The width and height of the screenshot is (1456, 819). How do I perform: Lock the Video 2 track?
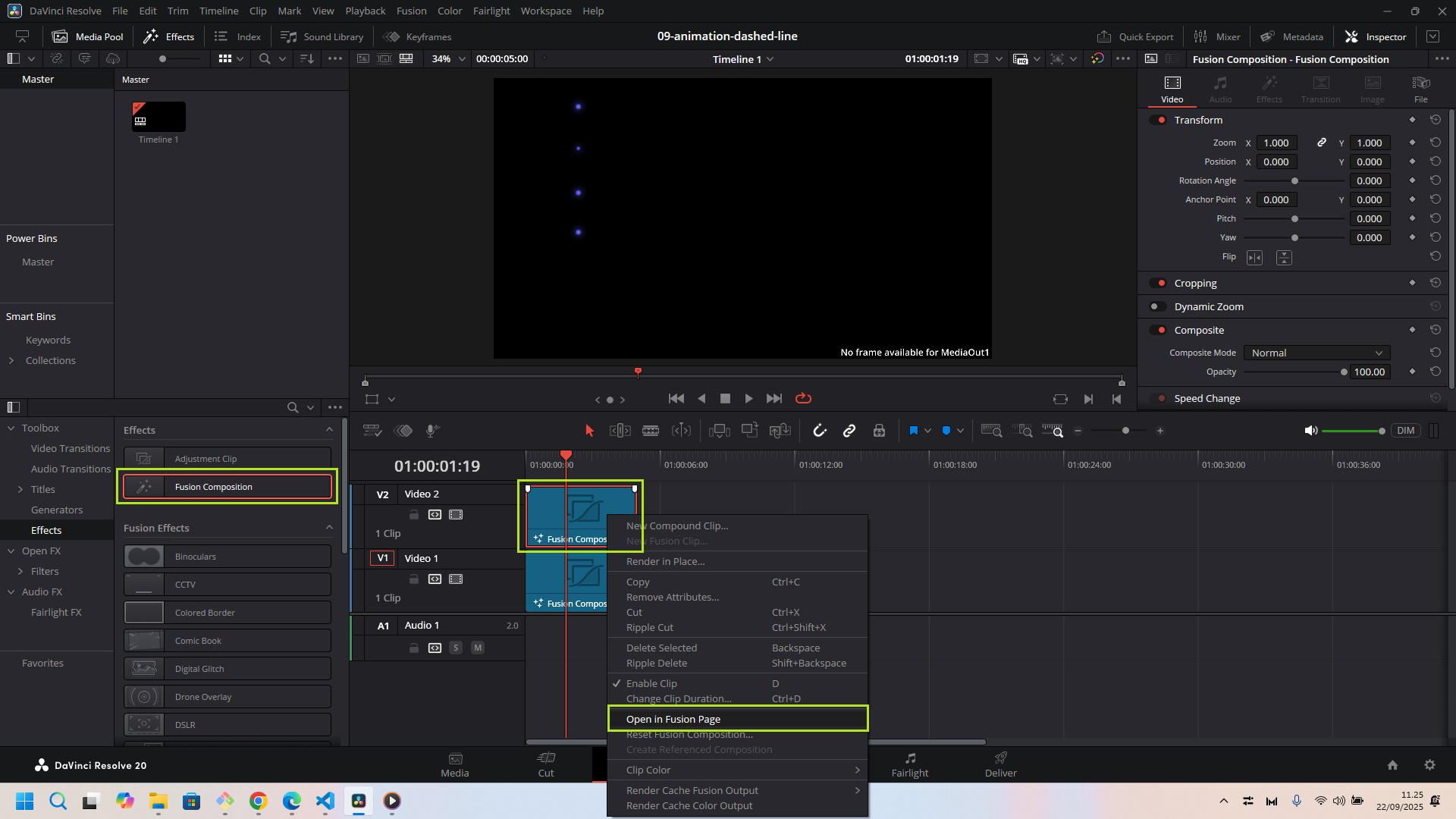pos(414,515)
